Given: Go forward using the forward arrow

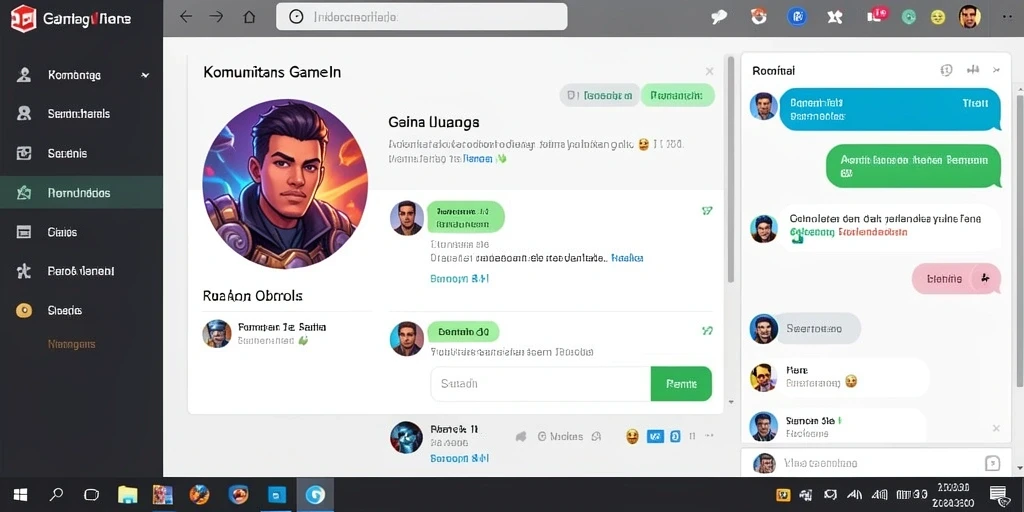Looking at the screenshot, I should tap(216, 17).
